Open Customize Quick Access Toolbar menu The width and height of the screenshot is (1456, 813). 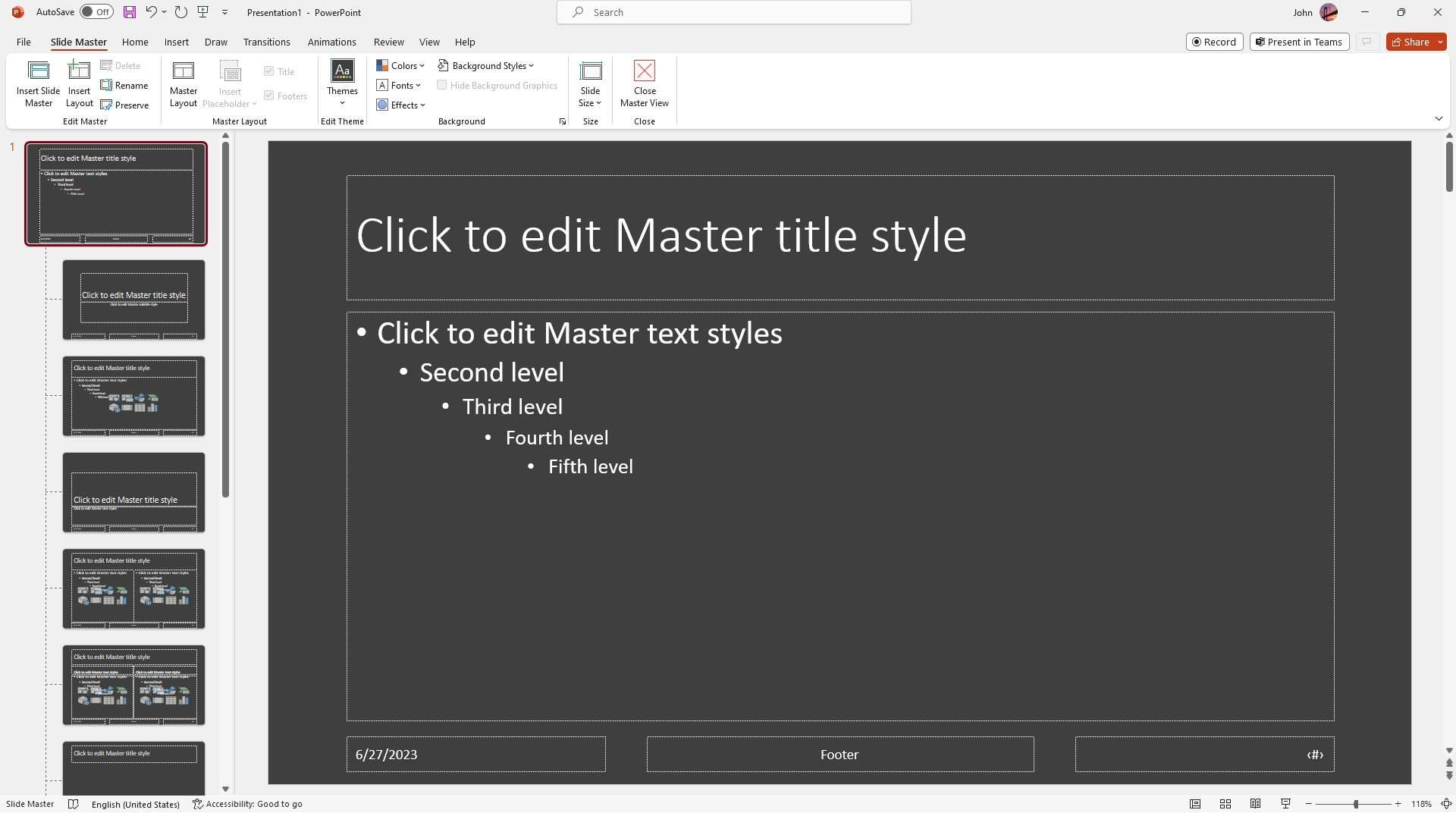224,12
